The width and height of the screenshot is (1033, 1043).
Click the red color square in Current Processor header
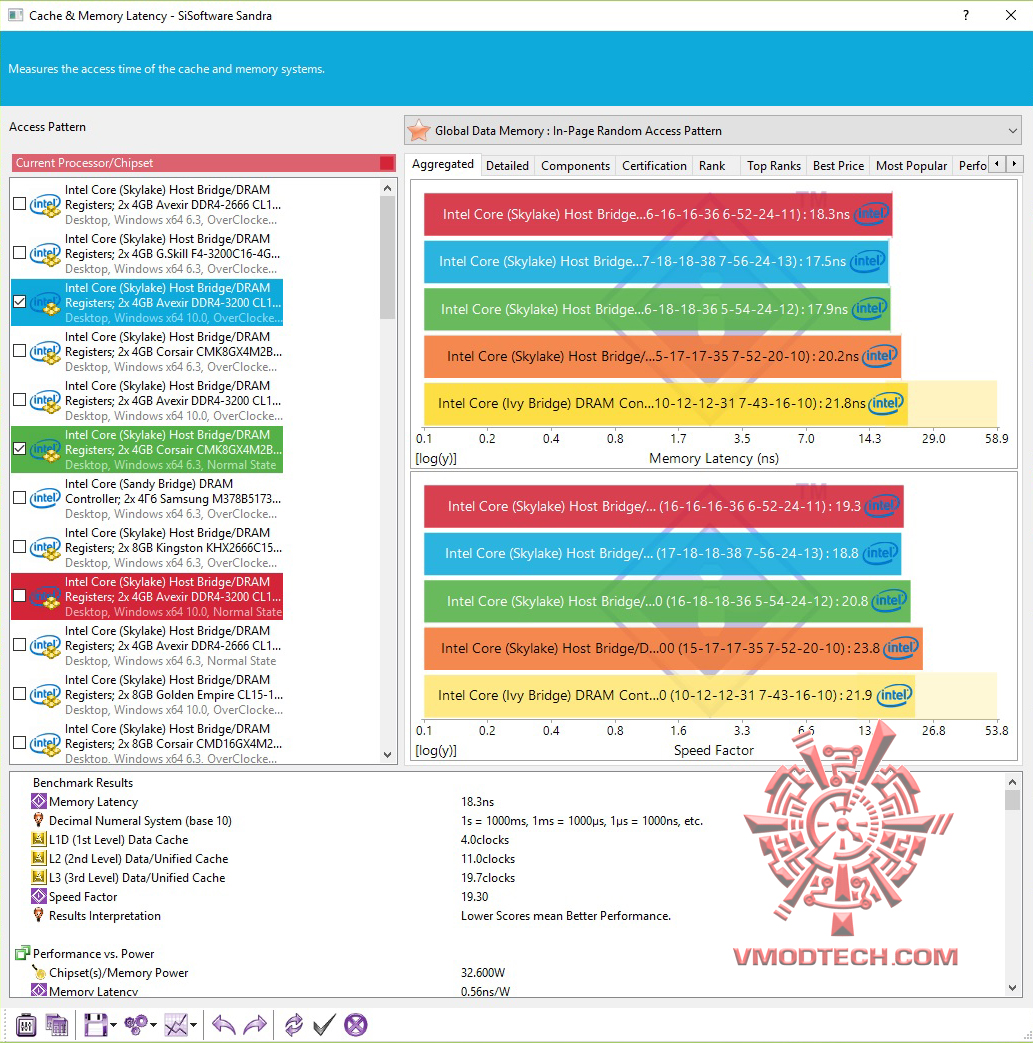tap(386, 163)
